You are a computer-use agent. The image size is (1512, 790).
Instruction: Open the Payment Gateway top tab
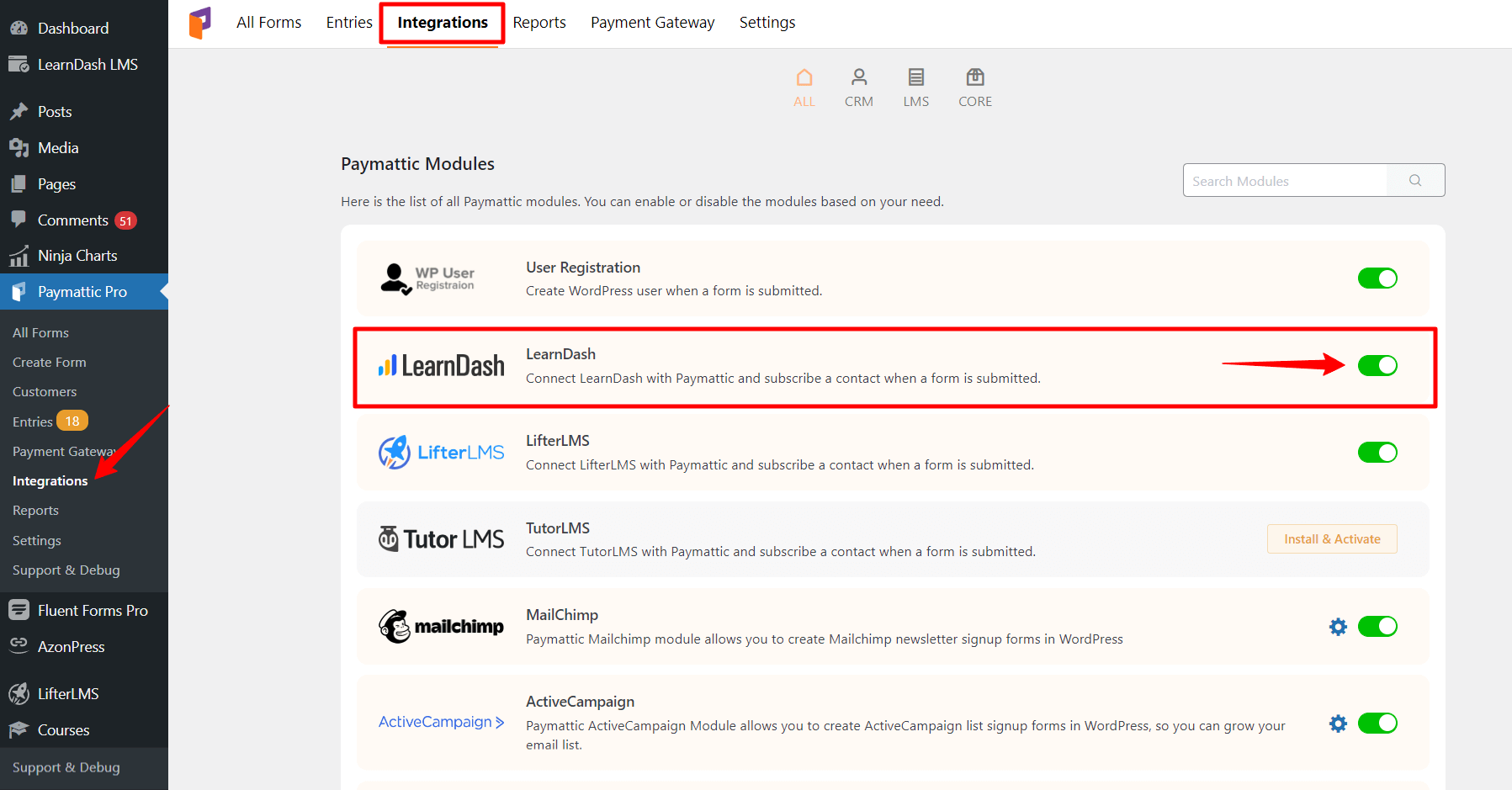point(653,23)
